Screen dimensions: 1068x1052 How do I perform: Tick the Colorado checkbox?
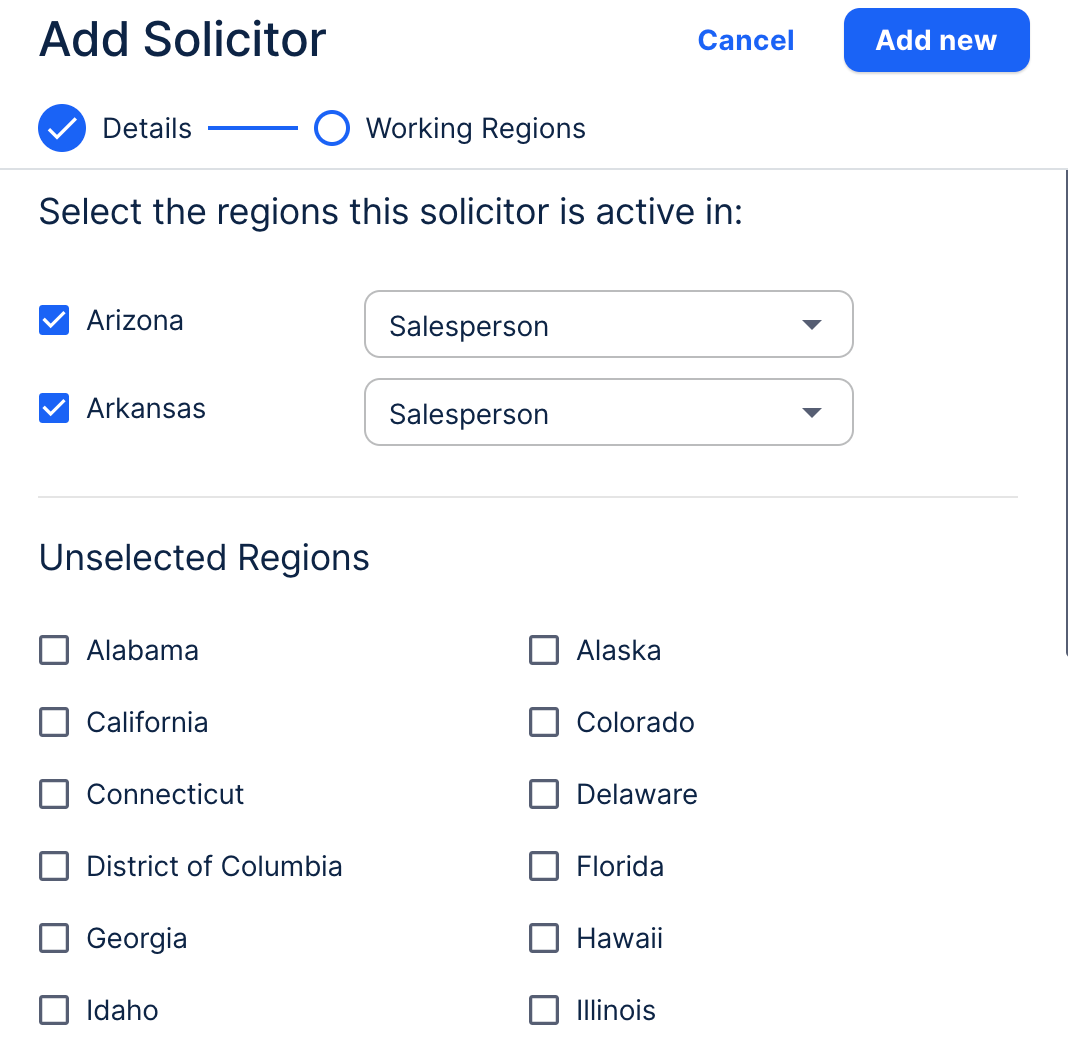[544, 722]
